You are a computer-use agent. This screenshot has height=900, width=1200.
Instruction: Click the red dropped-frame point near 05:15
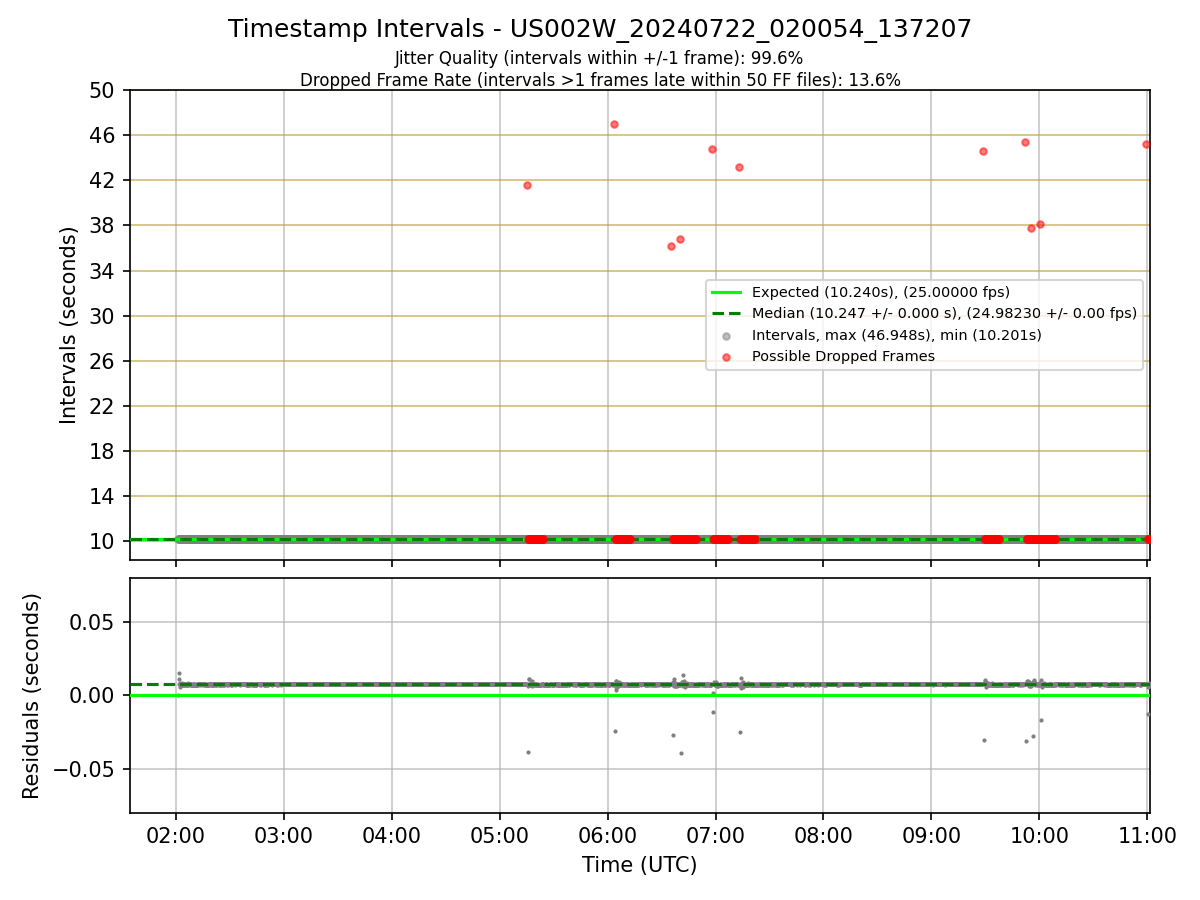[527, 185]
